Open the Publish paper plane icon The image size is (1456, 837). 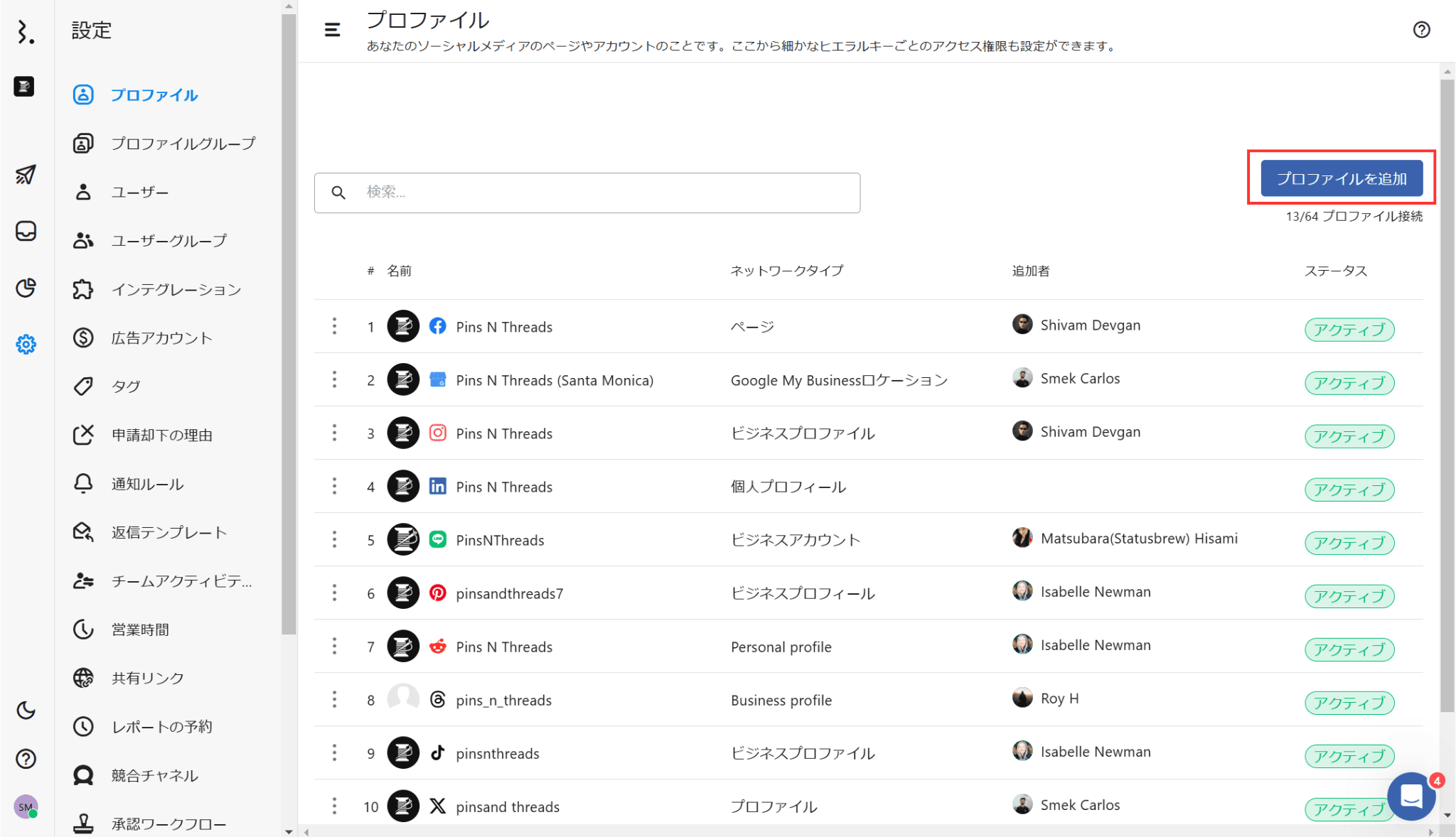tap(26, 175)
